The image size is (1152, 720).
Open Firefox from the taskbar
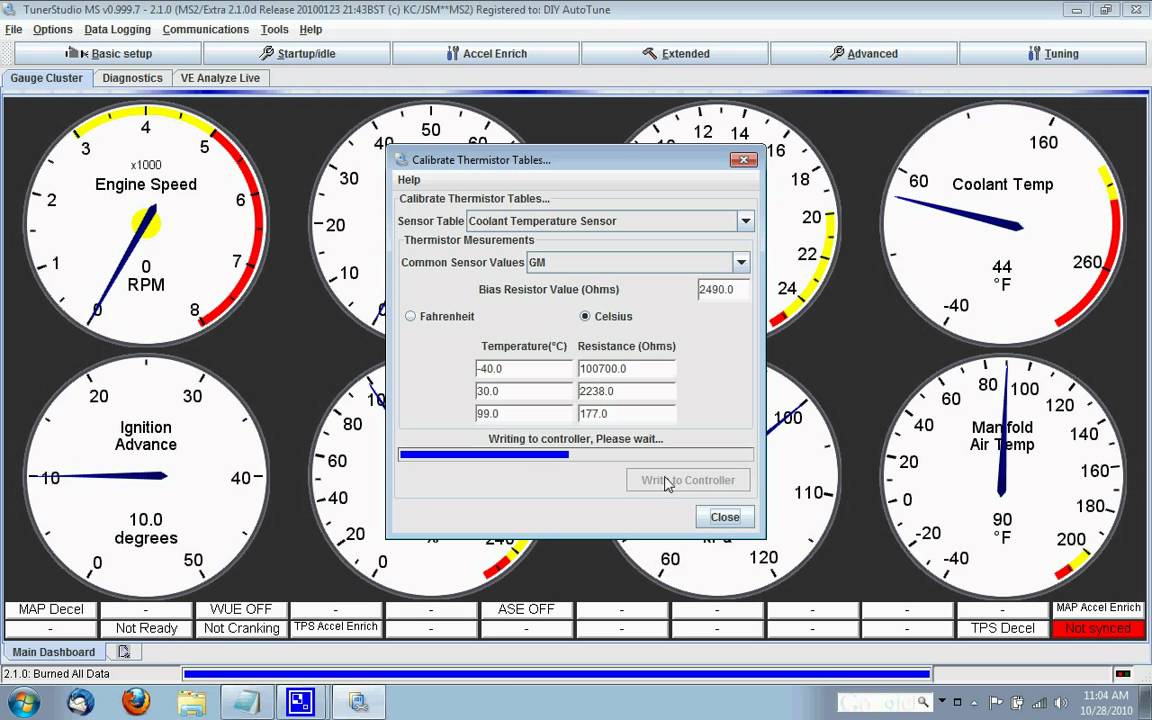[136, 703]
